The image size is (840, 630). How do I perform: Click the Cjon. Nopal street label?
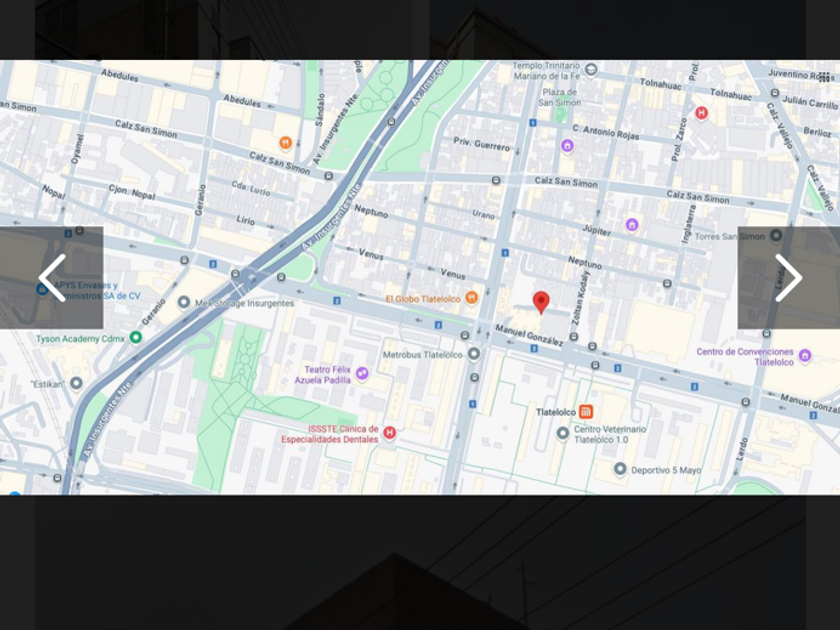[x=132, y=192]
